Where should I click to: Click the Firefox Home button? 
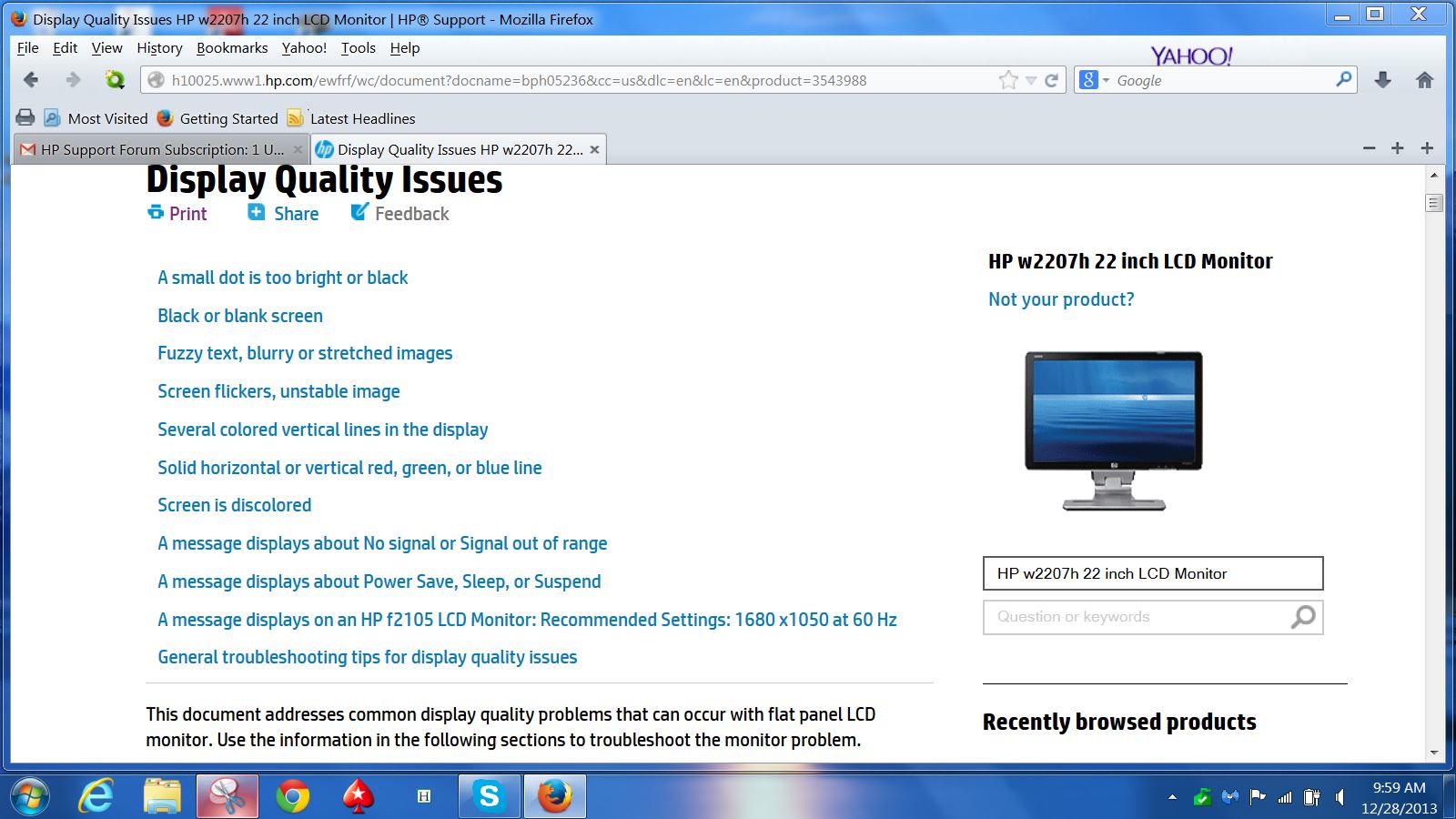pos(1424,80)
